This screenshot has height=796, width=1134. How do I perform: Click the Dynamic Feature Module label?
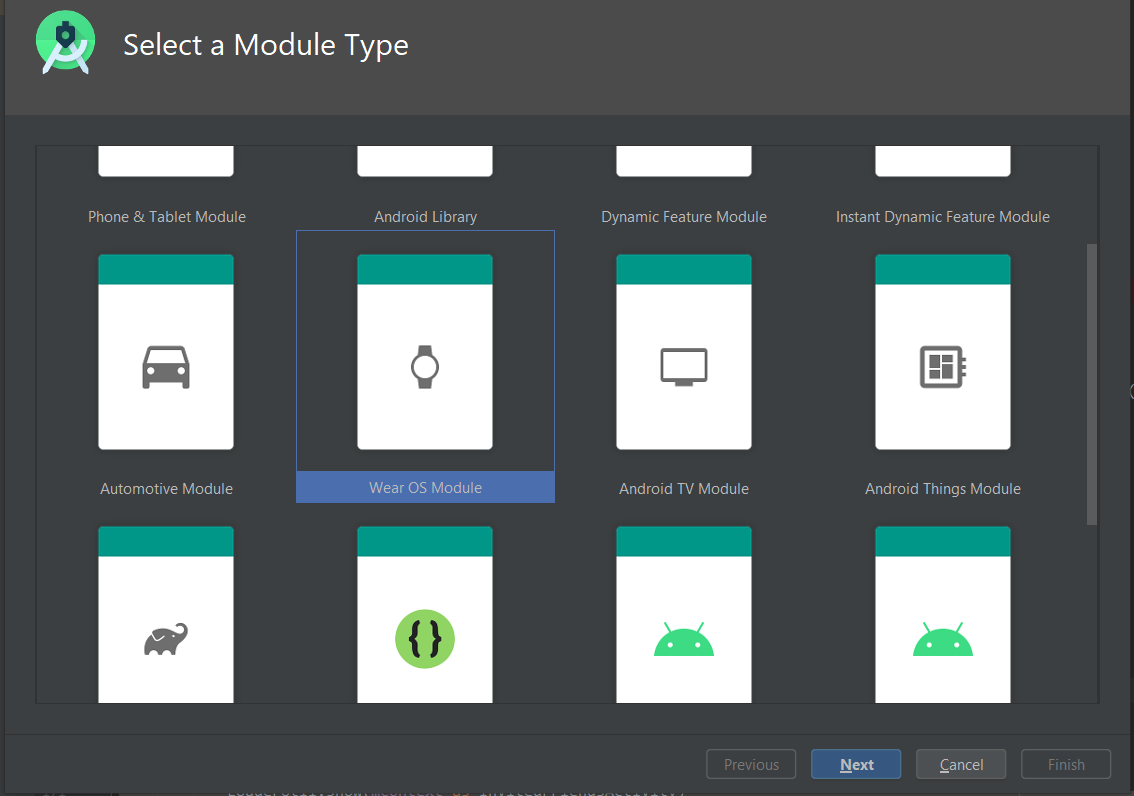click(x=683, y=217)
